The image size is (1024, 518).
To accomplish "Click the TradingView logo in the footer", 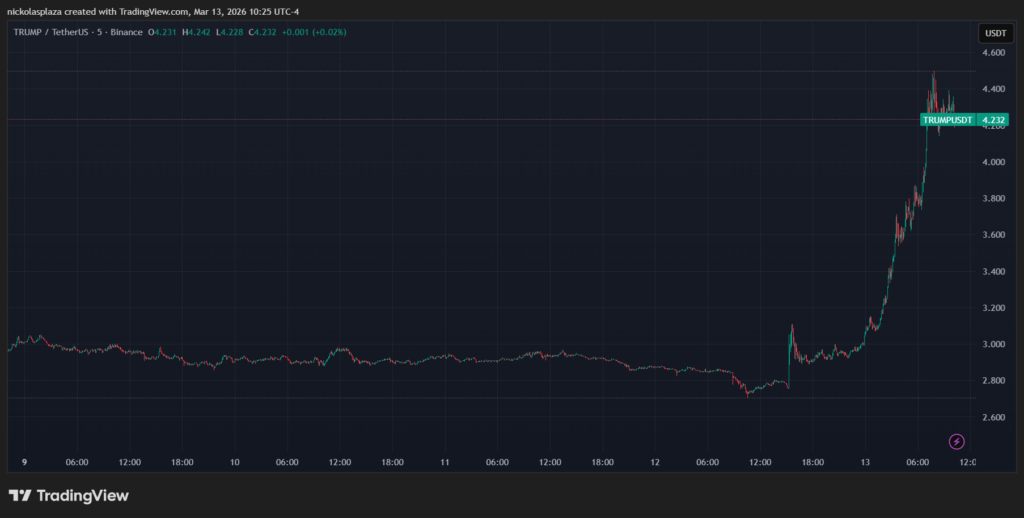I will (x=68, y=495).
